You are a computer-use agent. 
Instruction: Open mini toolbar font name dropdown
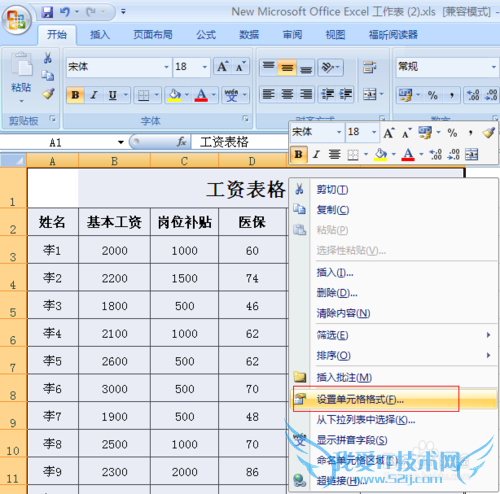[x=339, y=132]
